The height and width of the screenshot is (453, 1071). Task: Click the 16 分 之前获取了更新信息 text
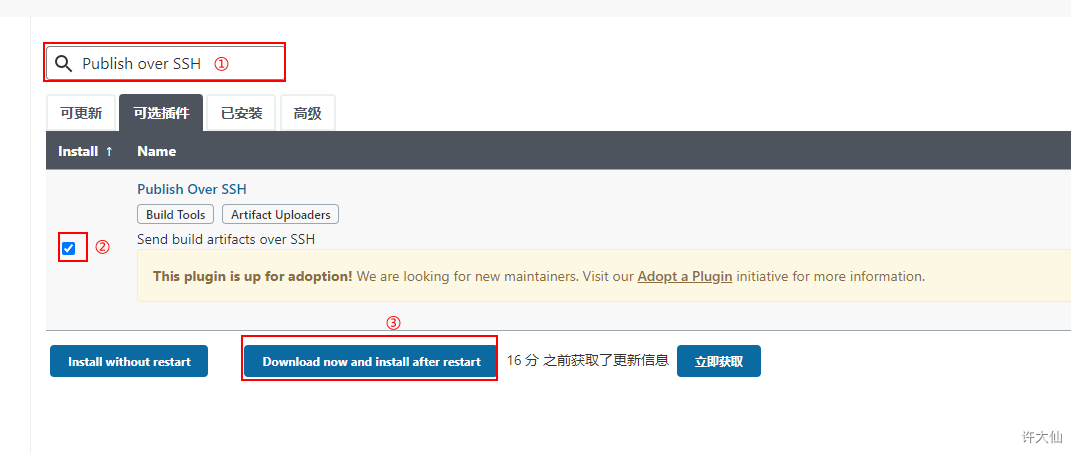587,360
